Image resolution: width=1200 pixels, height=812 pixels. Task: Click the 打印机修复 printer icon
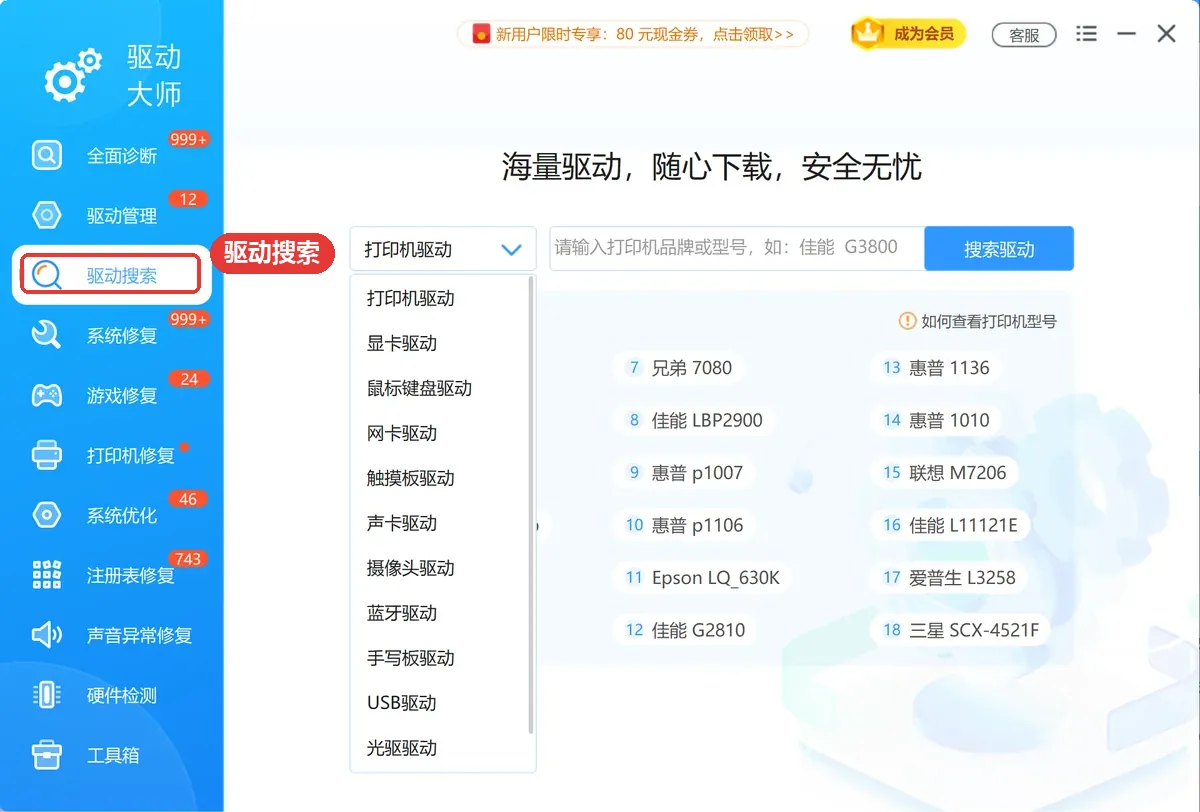click(x=47, y=455)
